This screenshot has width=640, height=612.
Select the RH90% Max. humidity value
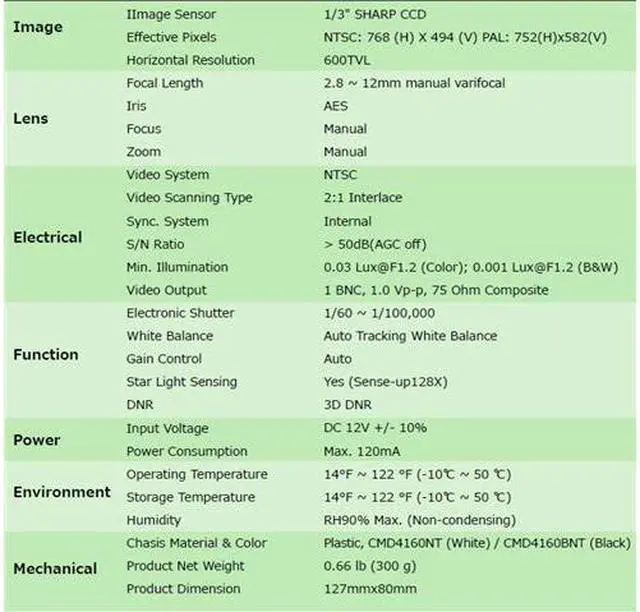(x=420, y=520)
